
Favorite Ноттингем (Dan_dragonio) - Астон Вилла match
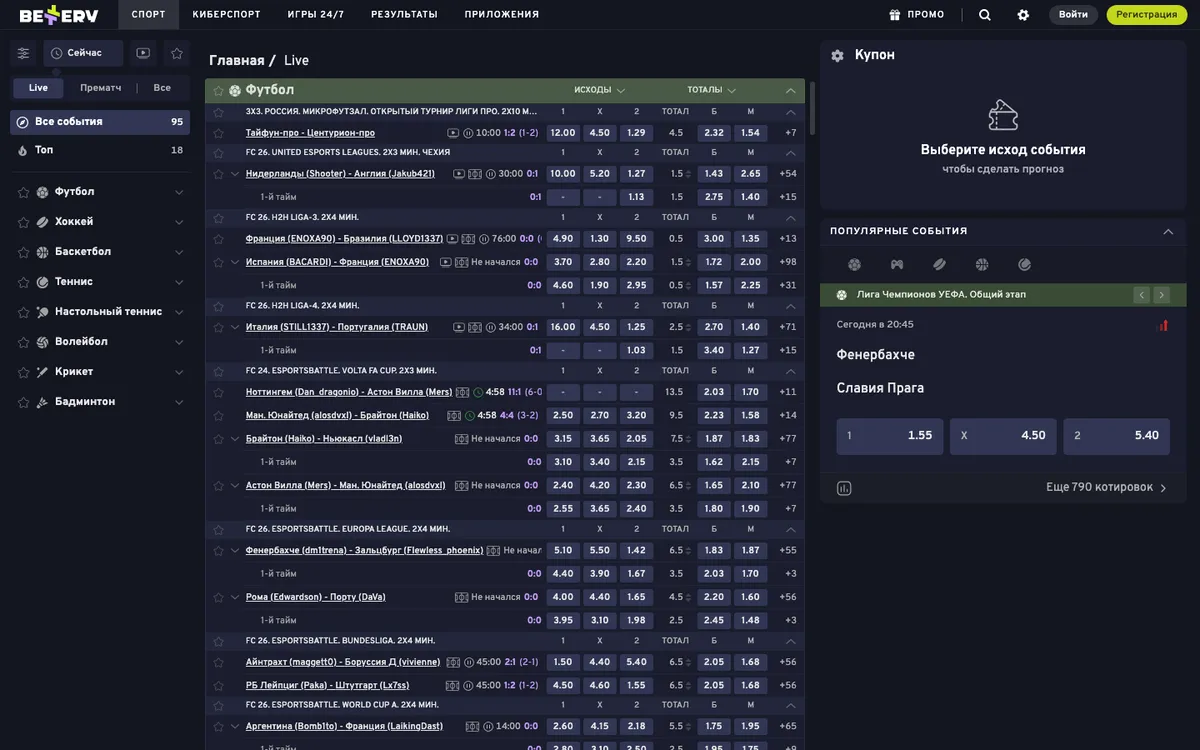[219, 392]
